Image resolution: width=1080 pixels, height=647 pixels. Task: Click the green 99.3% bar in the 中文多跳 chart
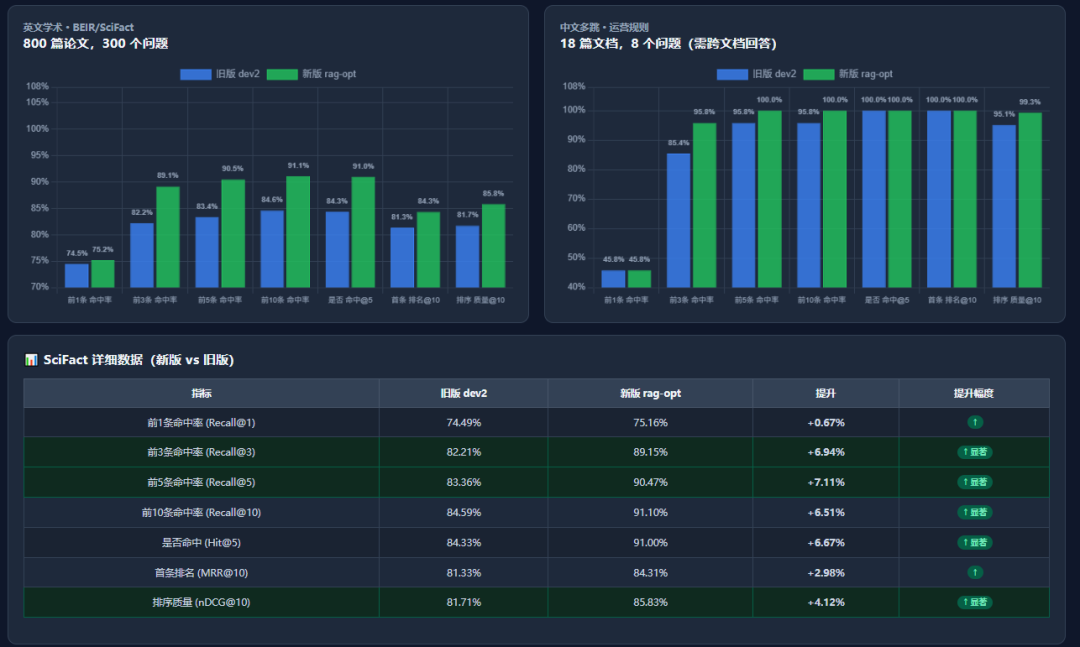click(x=1030, y=200)
